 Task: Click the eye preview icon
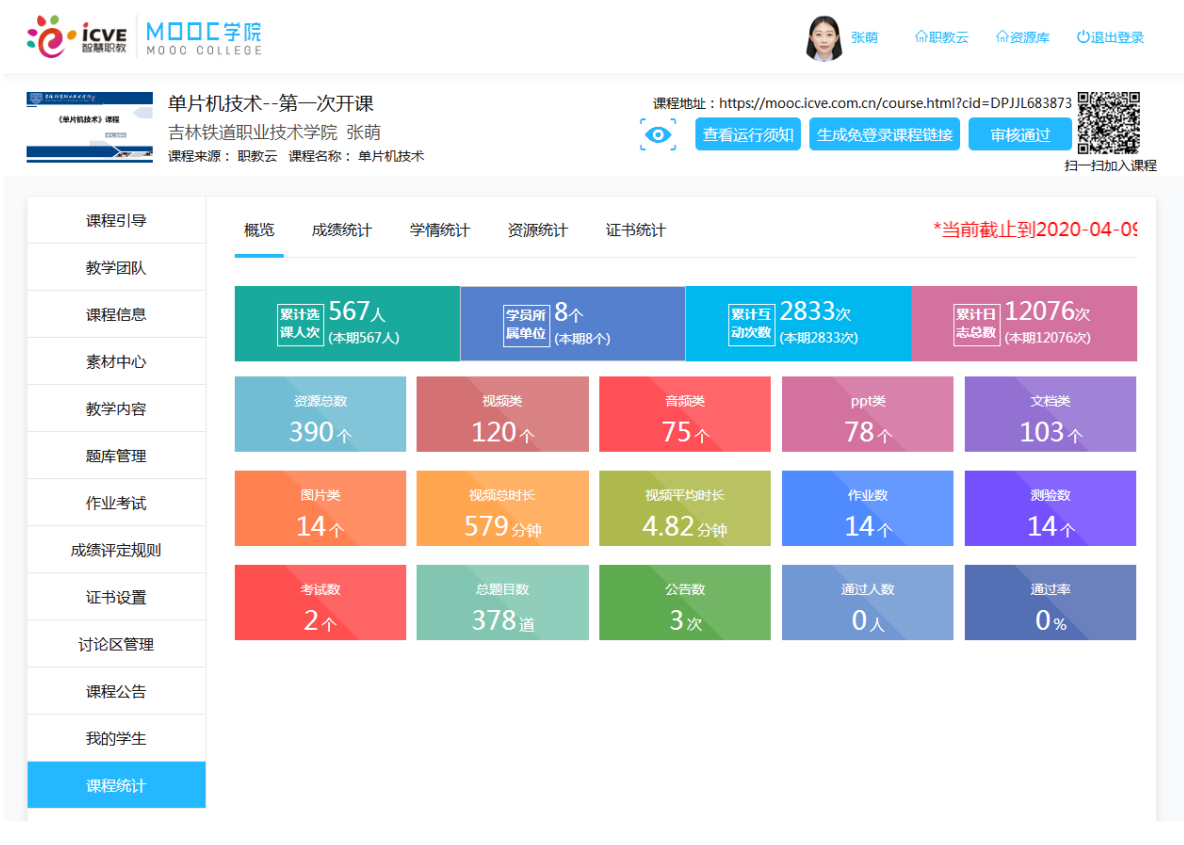(658, 135)
